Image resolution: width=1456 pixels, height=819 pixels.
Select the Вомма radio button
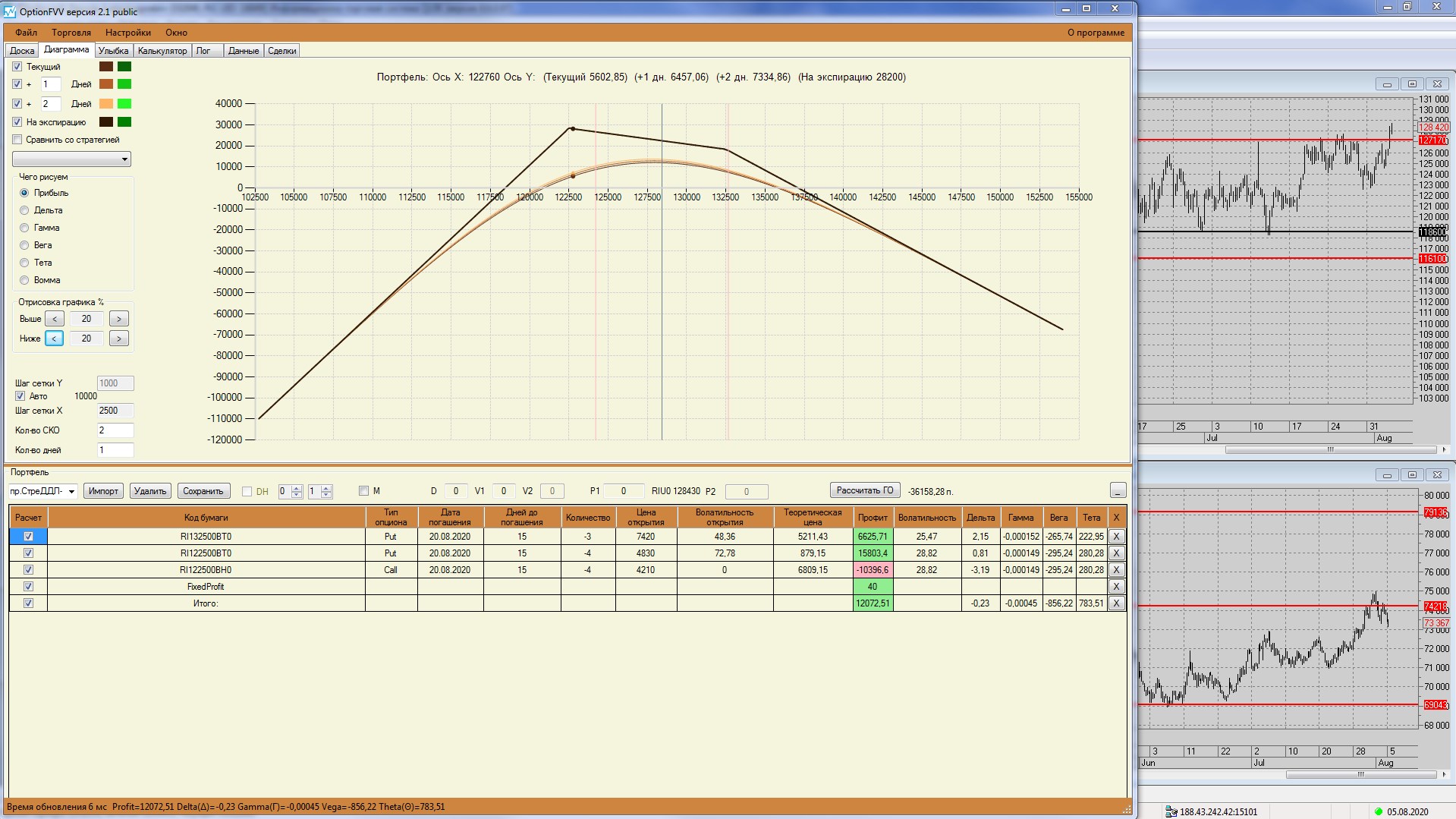[x=24, y=280]
